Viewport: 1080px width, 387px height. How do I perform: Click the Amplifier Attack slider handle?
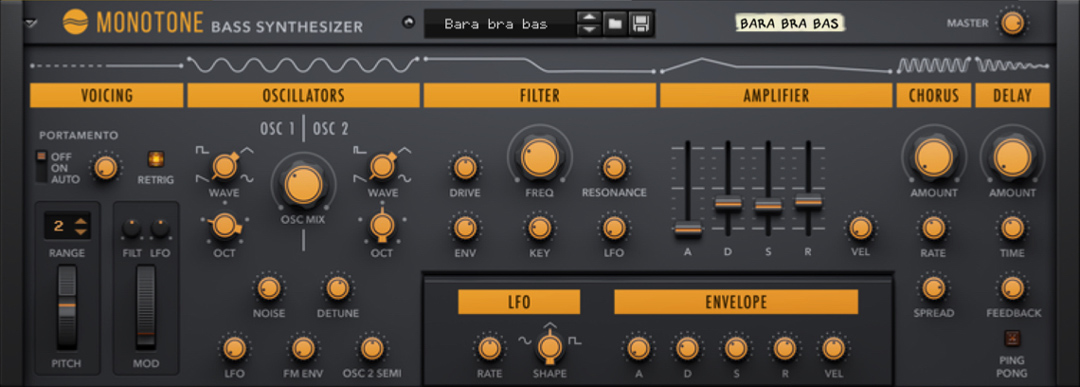687,229
